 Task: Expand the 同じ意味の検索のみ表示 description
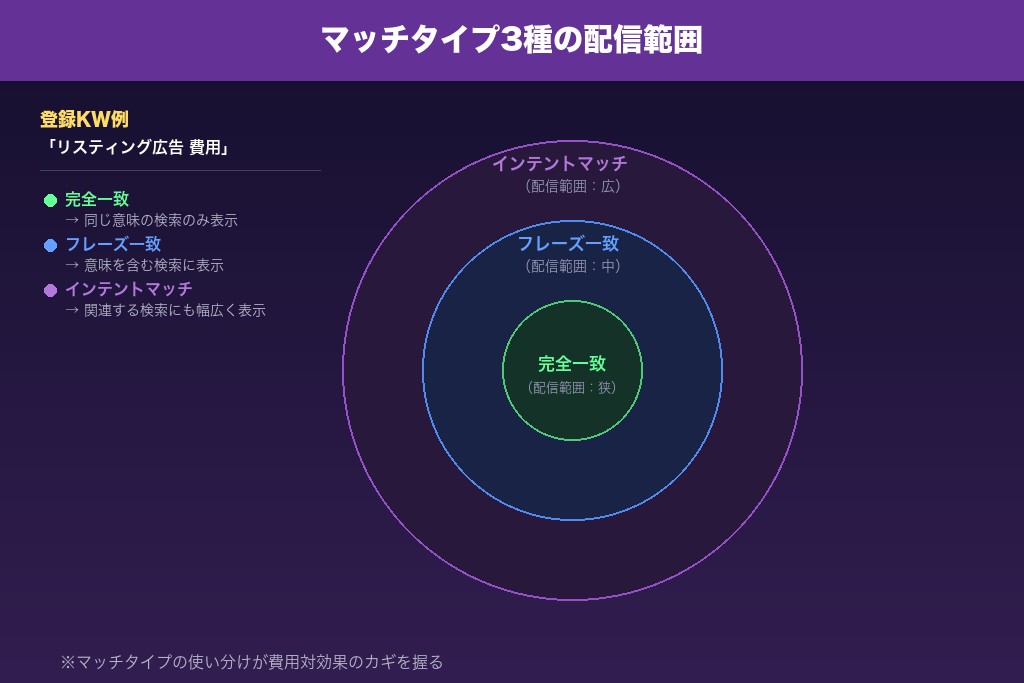(150, 220)
